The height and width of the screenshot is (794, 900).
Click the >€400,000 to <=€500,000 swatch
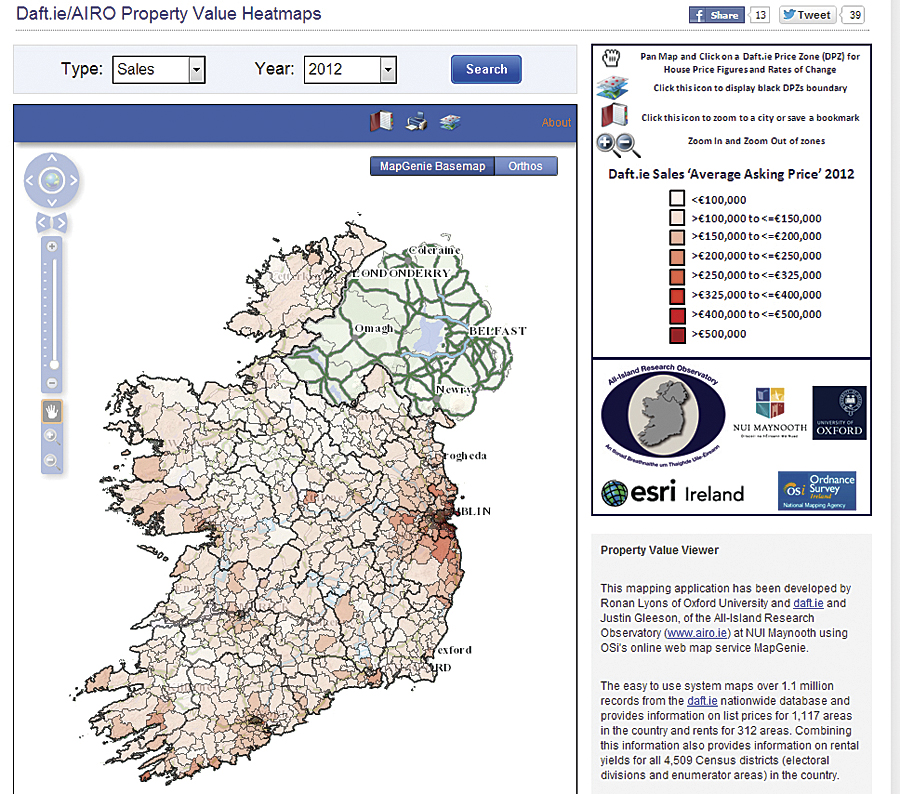(677, 315)
